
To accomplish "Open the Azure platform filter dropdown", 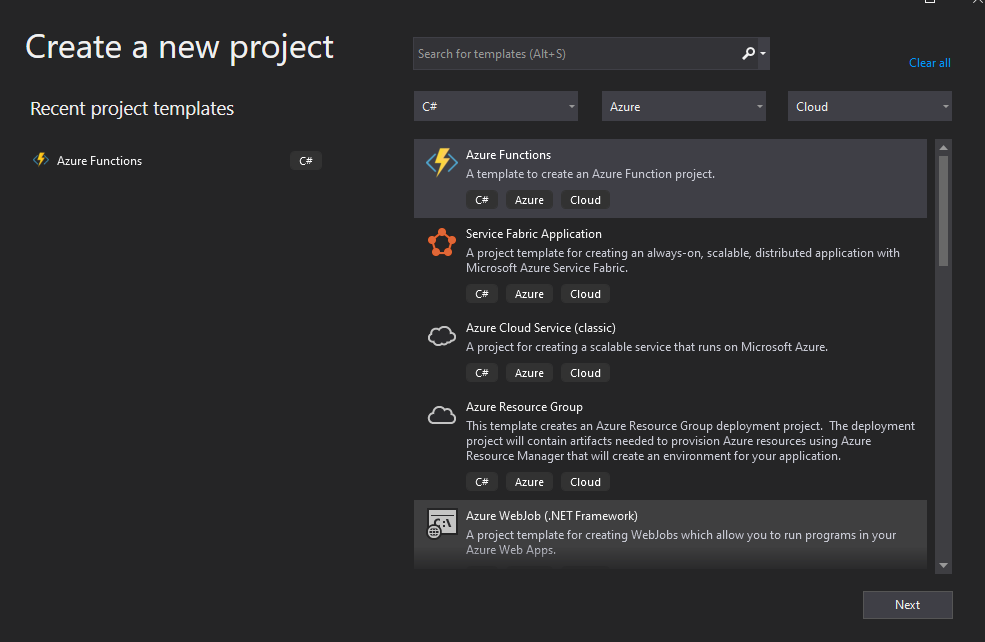I will [683, 106].
